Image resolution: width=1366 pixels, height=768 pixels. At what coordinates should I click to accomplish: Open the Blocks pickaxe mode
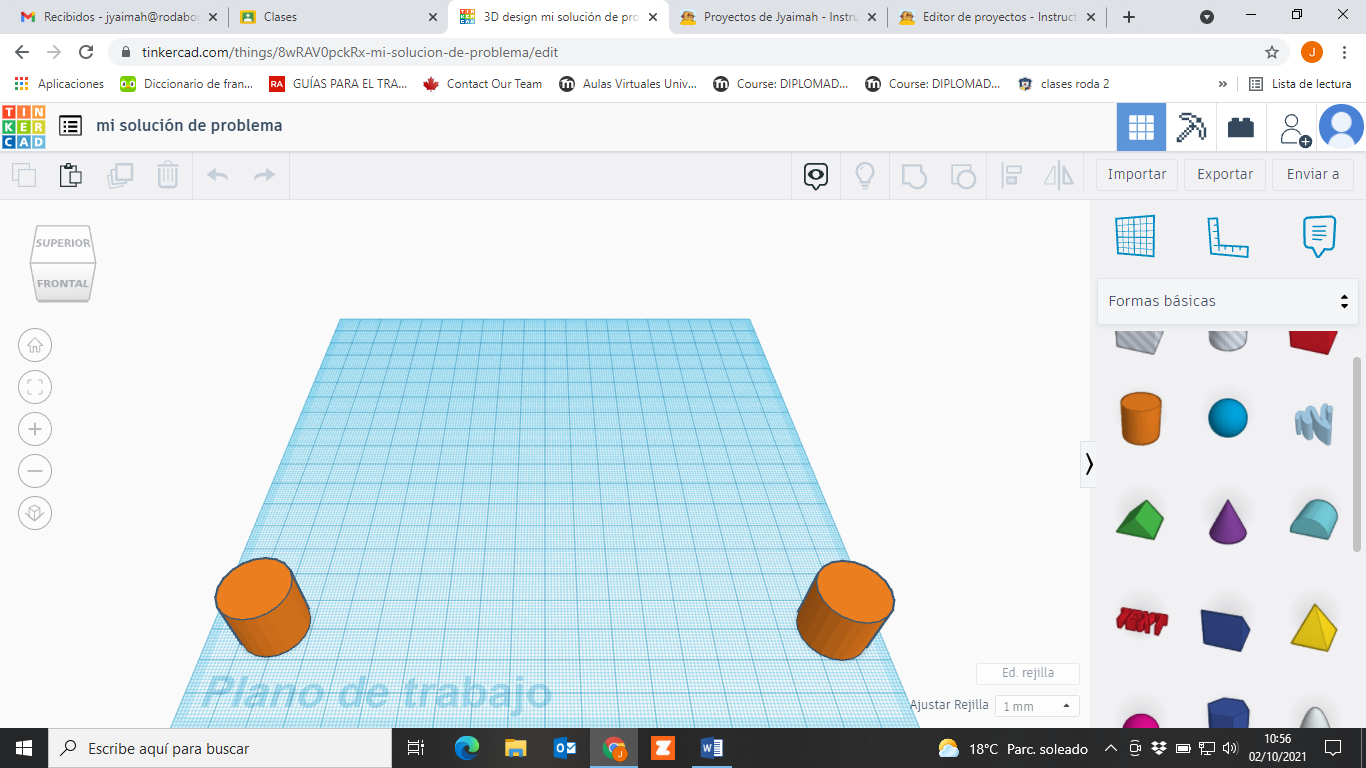tap(1191, 127)
